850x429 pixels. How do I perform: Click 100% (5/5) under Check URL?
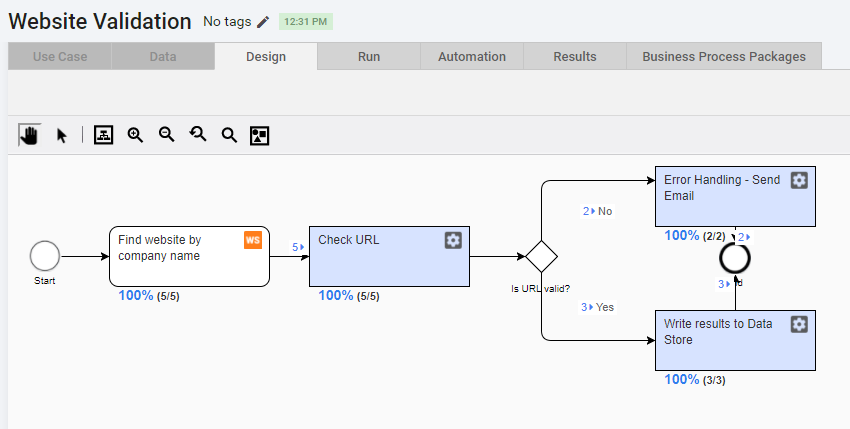pos(349,296)
